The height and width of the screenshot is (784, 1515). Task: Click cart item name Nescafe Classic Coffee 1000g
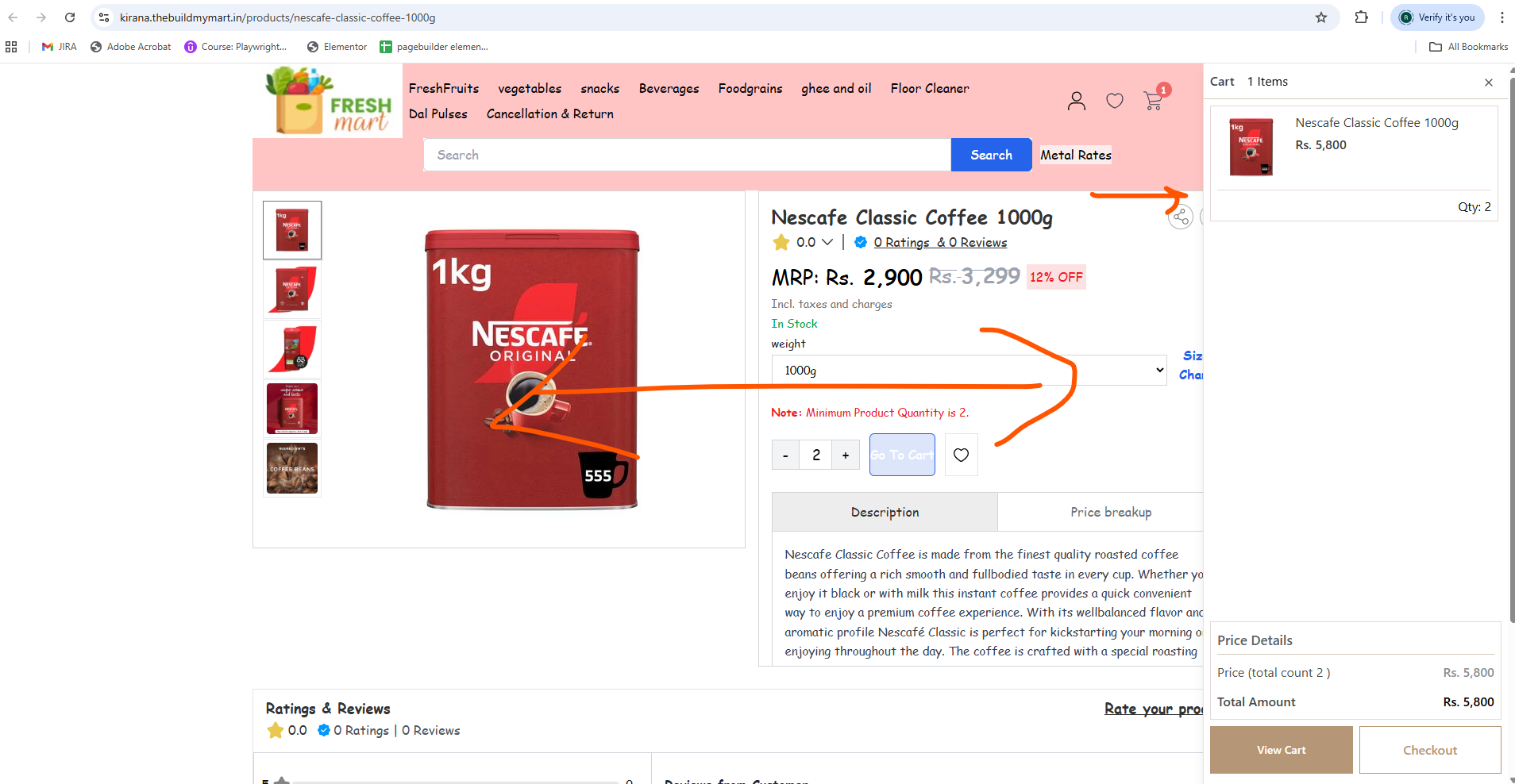1377,123
